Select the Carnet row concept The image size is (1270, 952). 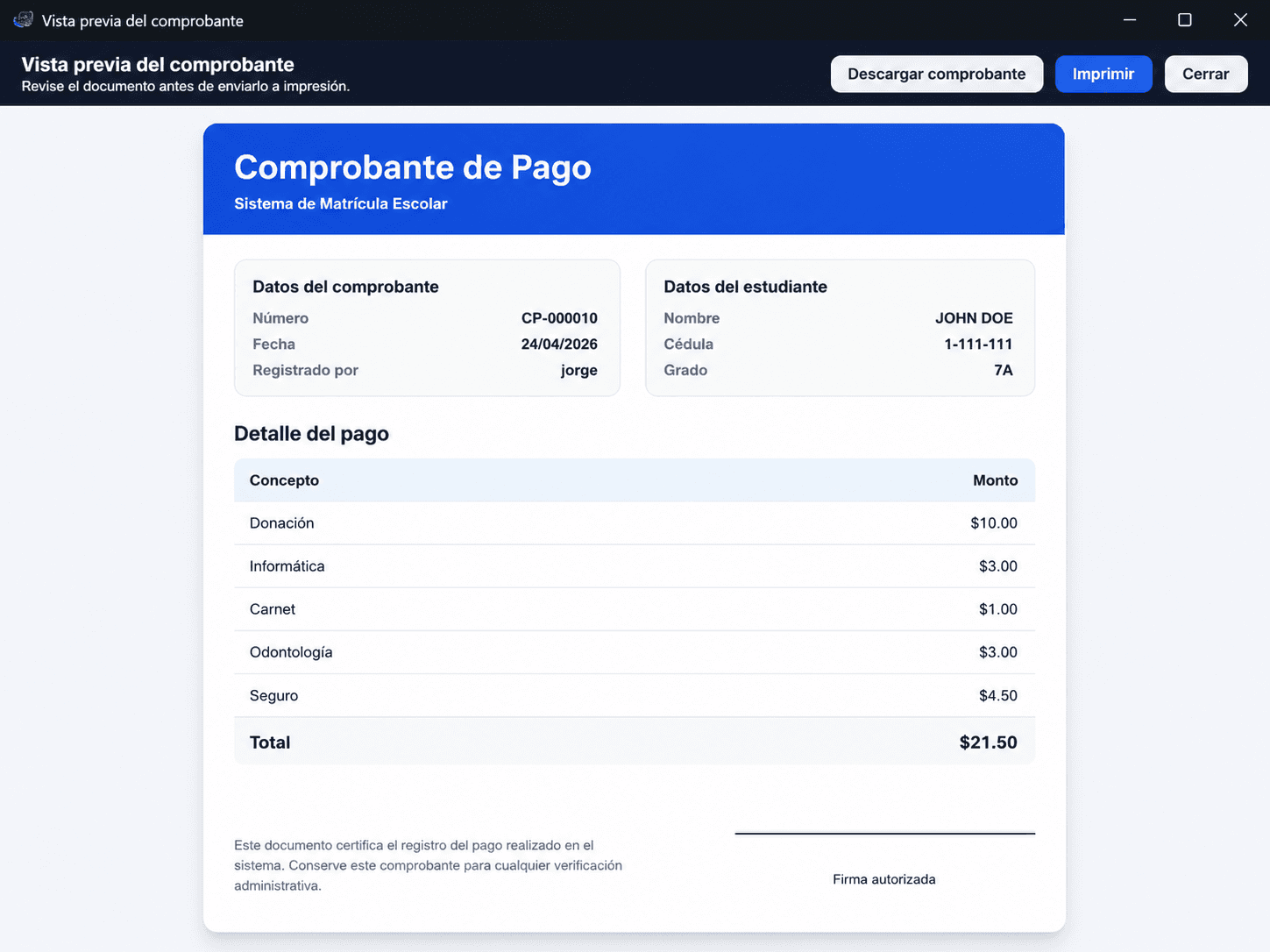273,609
